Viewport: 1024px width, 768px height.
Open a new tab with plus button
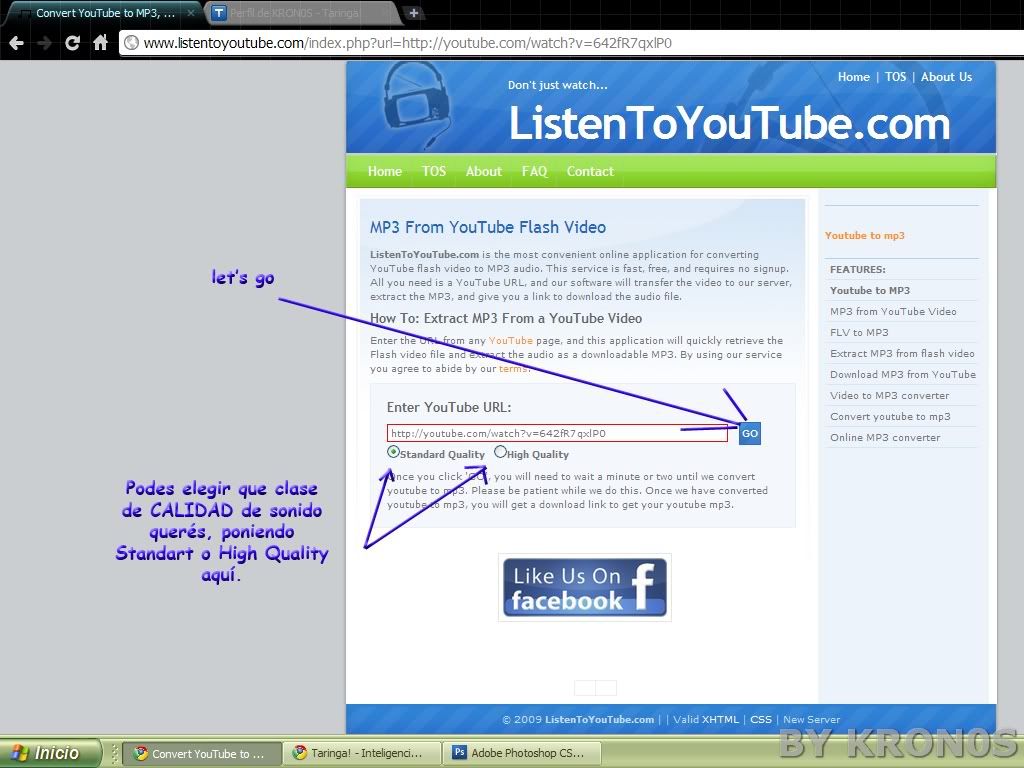[413, 13]
